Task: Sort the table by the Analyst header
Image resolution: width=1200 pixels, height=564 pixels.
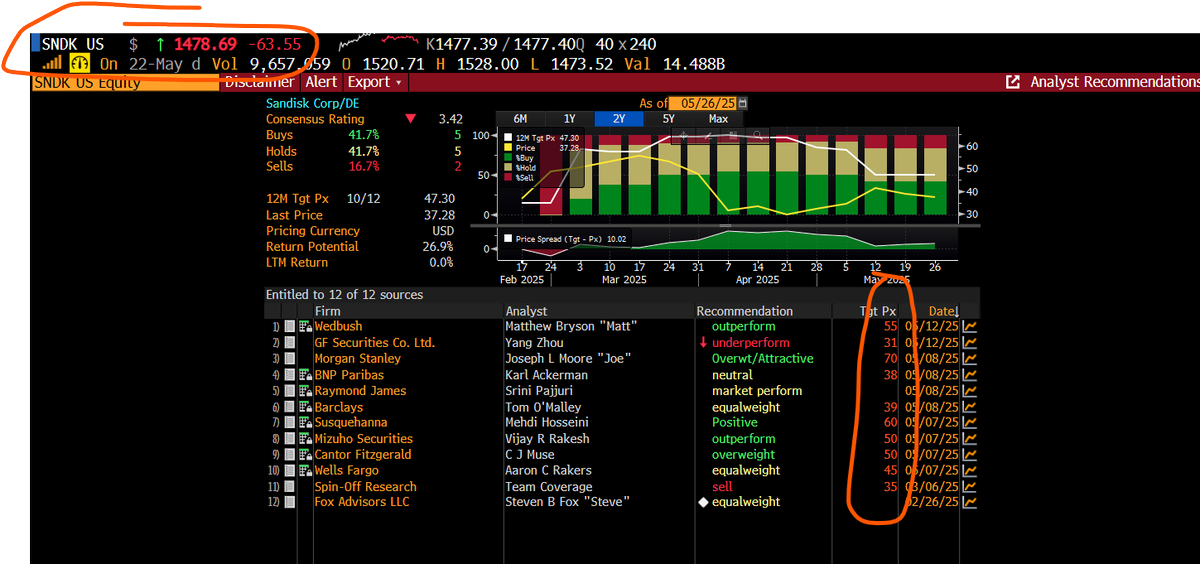Action: point(527,311)
